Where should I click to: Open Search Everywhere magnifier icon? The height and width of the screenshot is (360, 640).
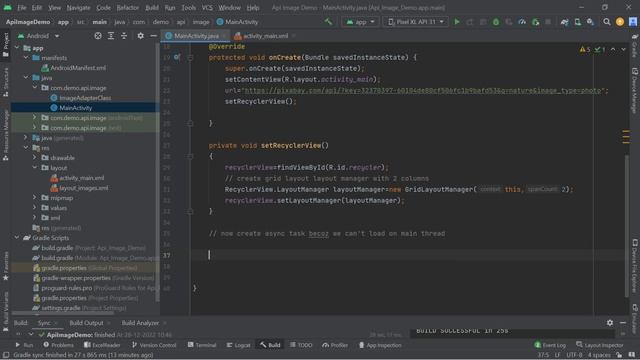[x=607, y=22]
